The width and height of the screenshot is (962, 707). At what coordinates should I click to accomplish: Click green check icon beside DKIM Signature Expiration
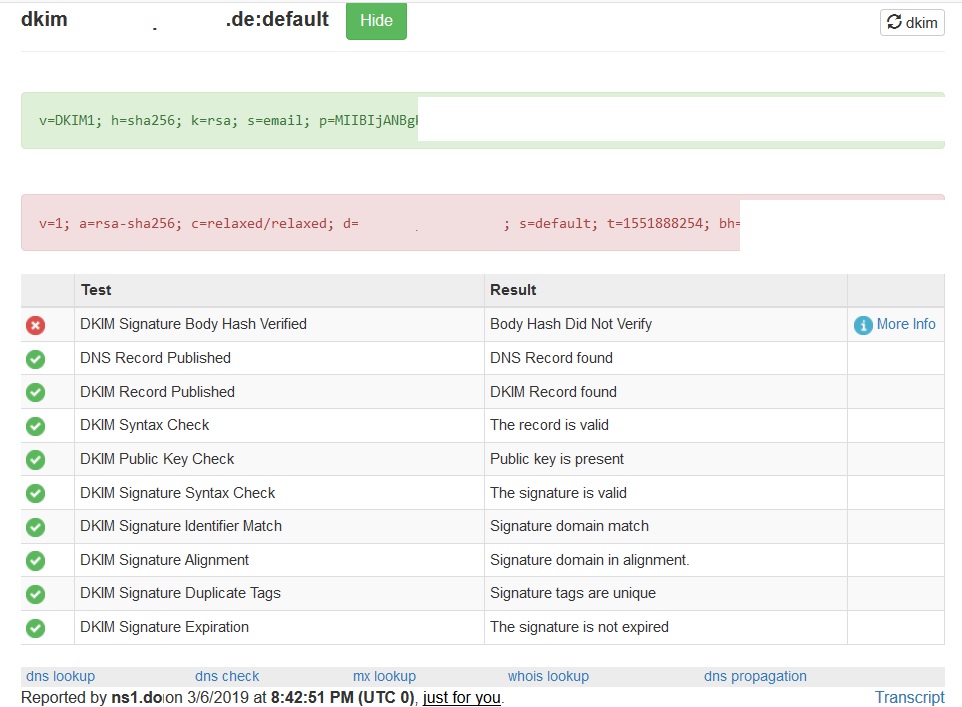point(36,628)
